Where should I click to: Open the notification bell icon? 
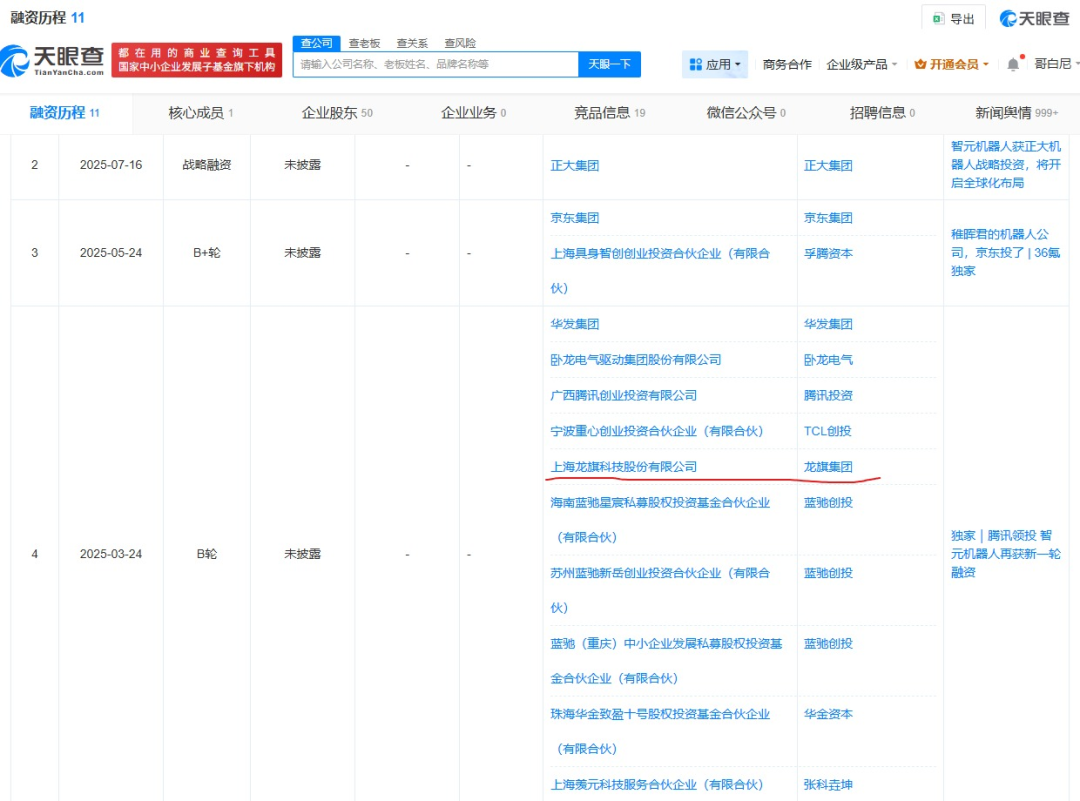point(1013,64)
